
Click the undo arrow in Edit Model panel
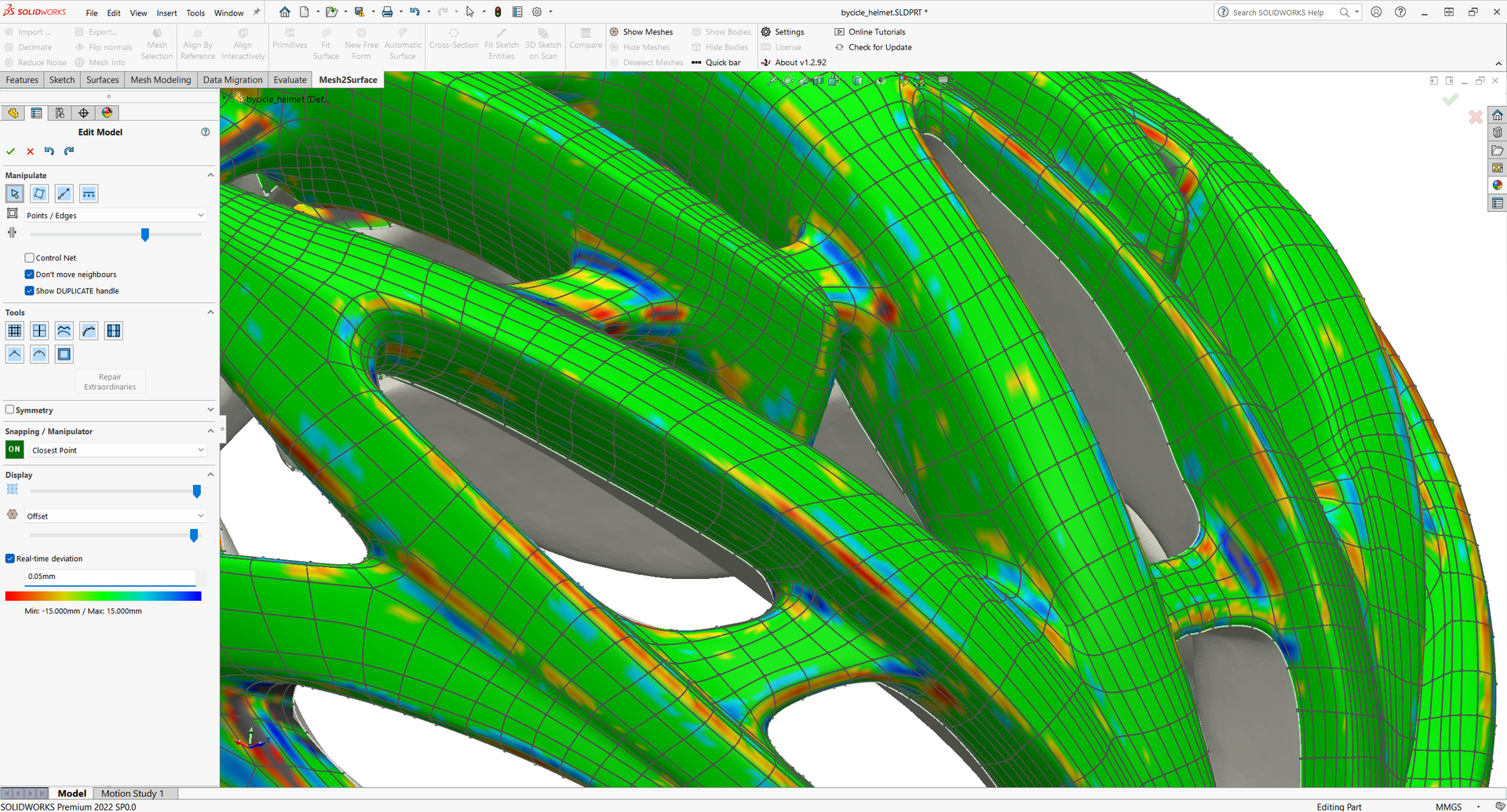(49, 151)
